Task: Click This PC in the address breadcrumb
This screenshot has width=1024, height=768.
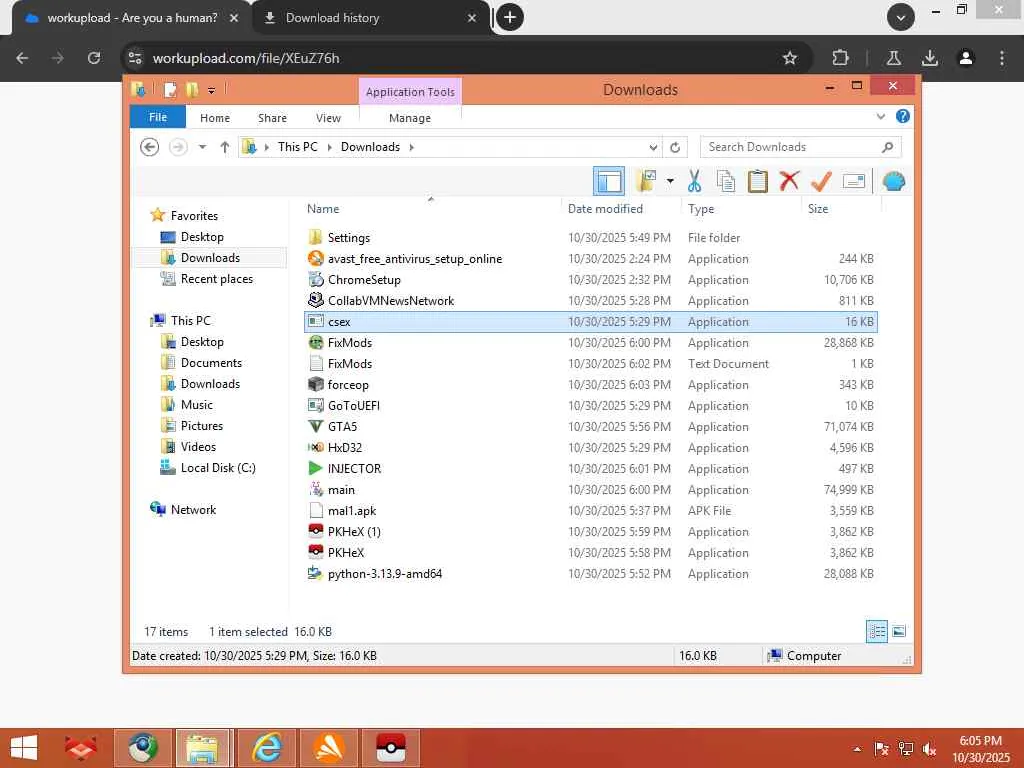Action: coord(297,147)
